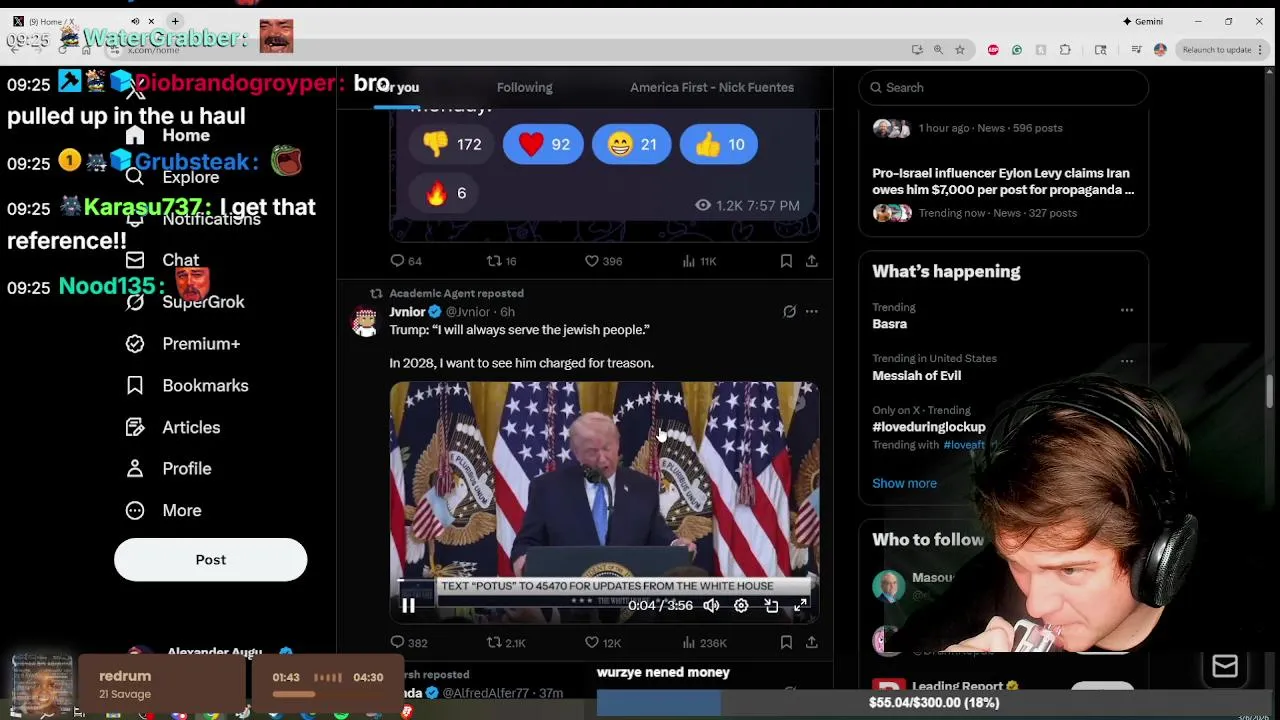
Task: Click the Profile person icon
Action: tap(135, 468)
